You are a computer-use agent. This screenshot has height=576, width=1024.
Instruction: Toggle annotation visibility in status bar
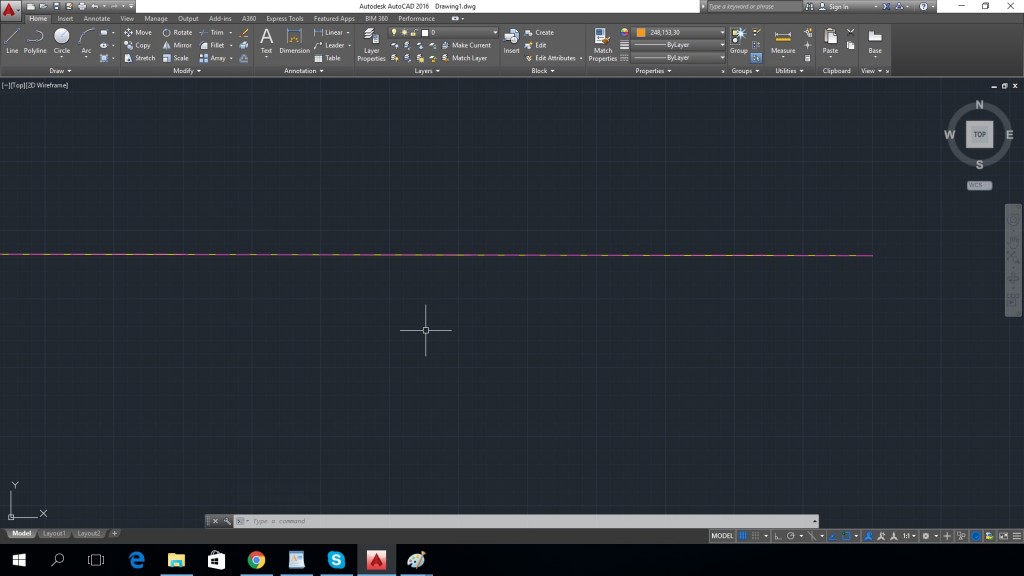pyautogui.click(x=868, y=536)
